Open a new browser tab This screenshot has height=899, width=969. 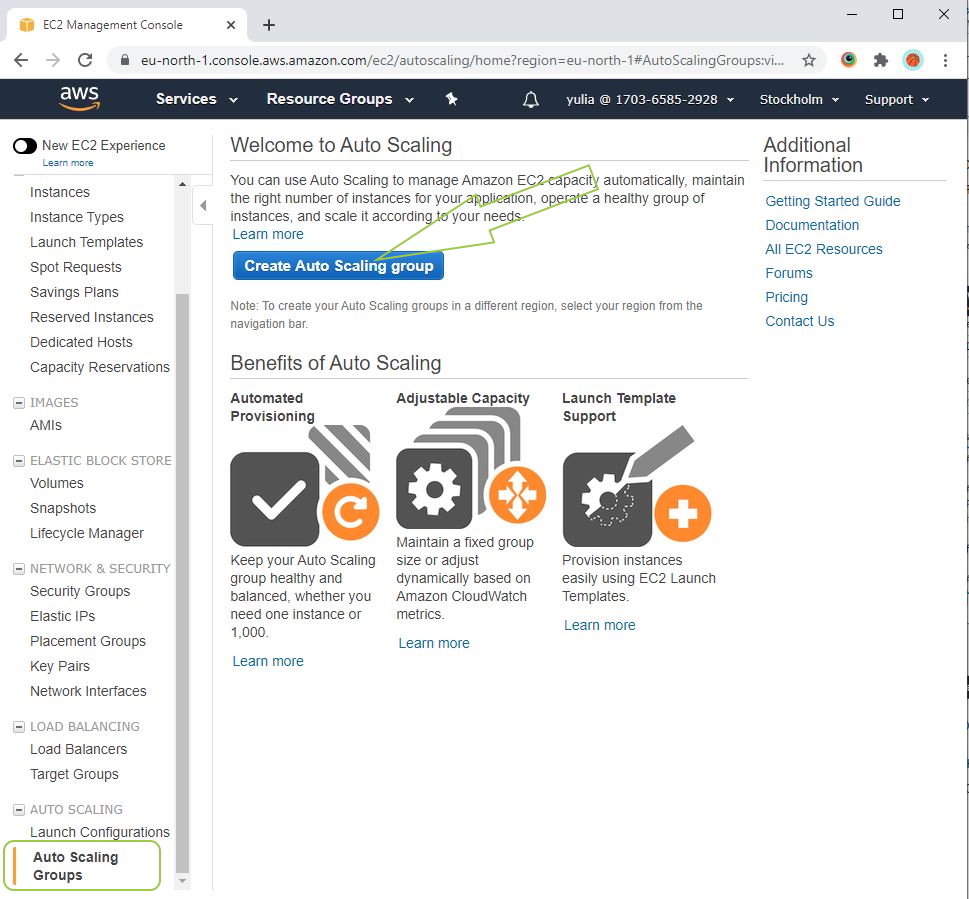pyautogui.click(x=269, y=25)
